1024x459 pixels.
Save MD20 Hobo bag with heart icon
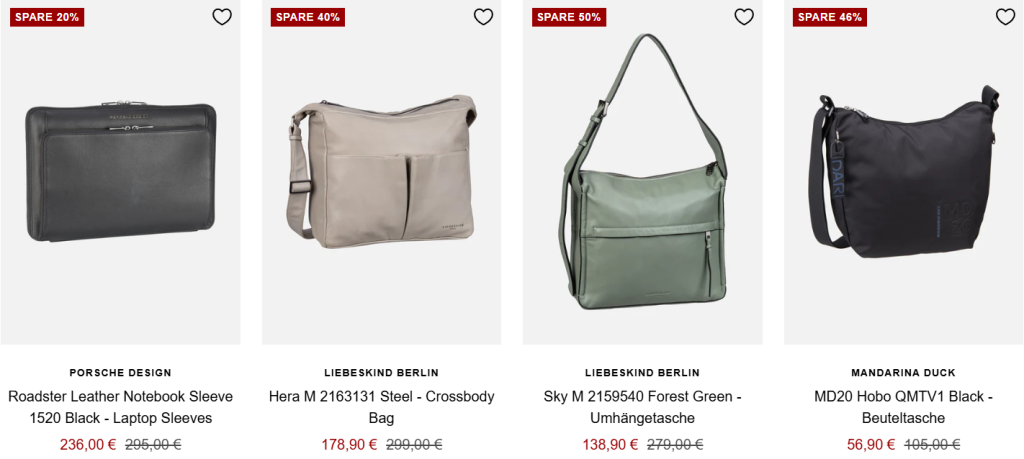pyautogui.click(x=1005, y=17)
